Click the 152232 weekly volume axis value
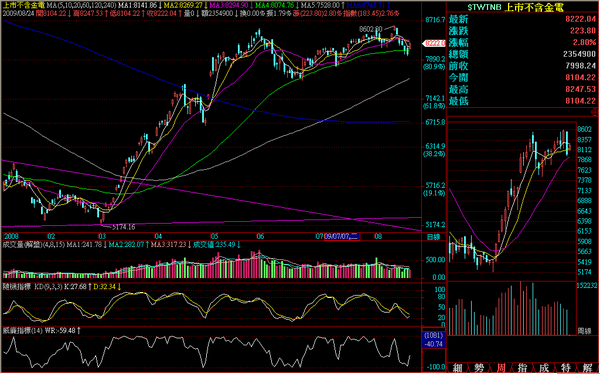This screenshot has width=600, height=374. tap(587, 286)
